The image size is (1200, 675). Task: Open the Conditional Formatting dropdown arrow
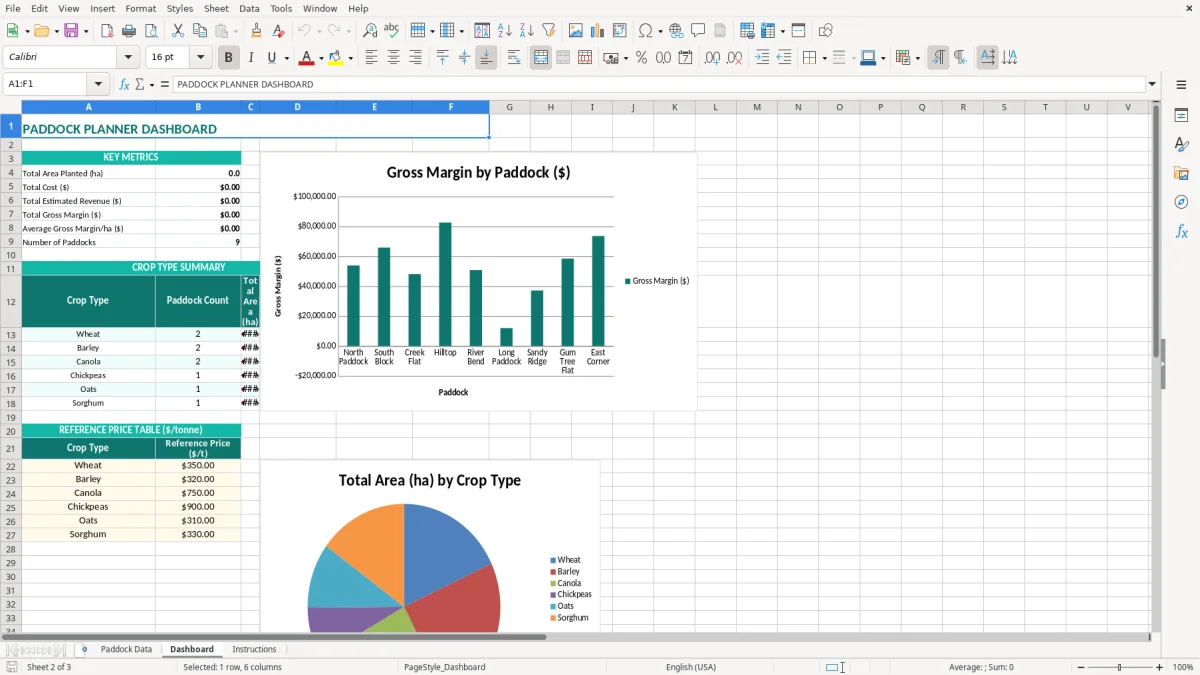[918, 58]
